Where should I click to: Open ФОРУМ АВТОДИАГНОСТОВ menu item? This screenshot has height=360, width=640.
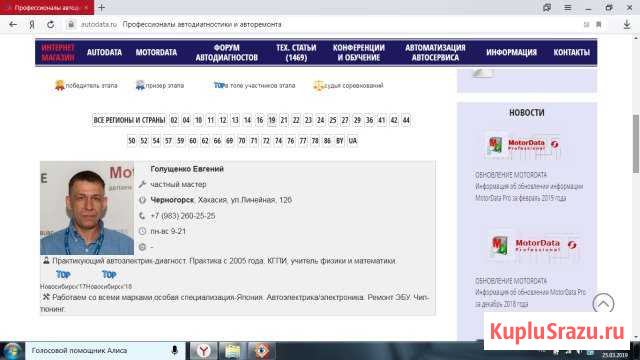click(227, 53)
